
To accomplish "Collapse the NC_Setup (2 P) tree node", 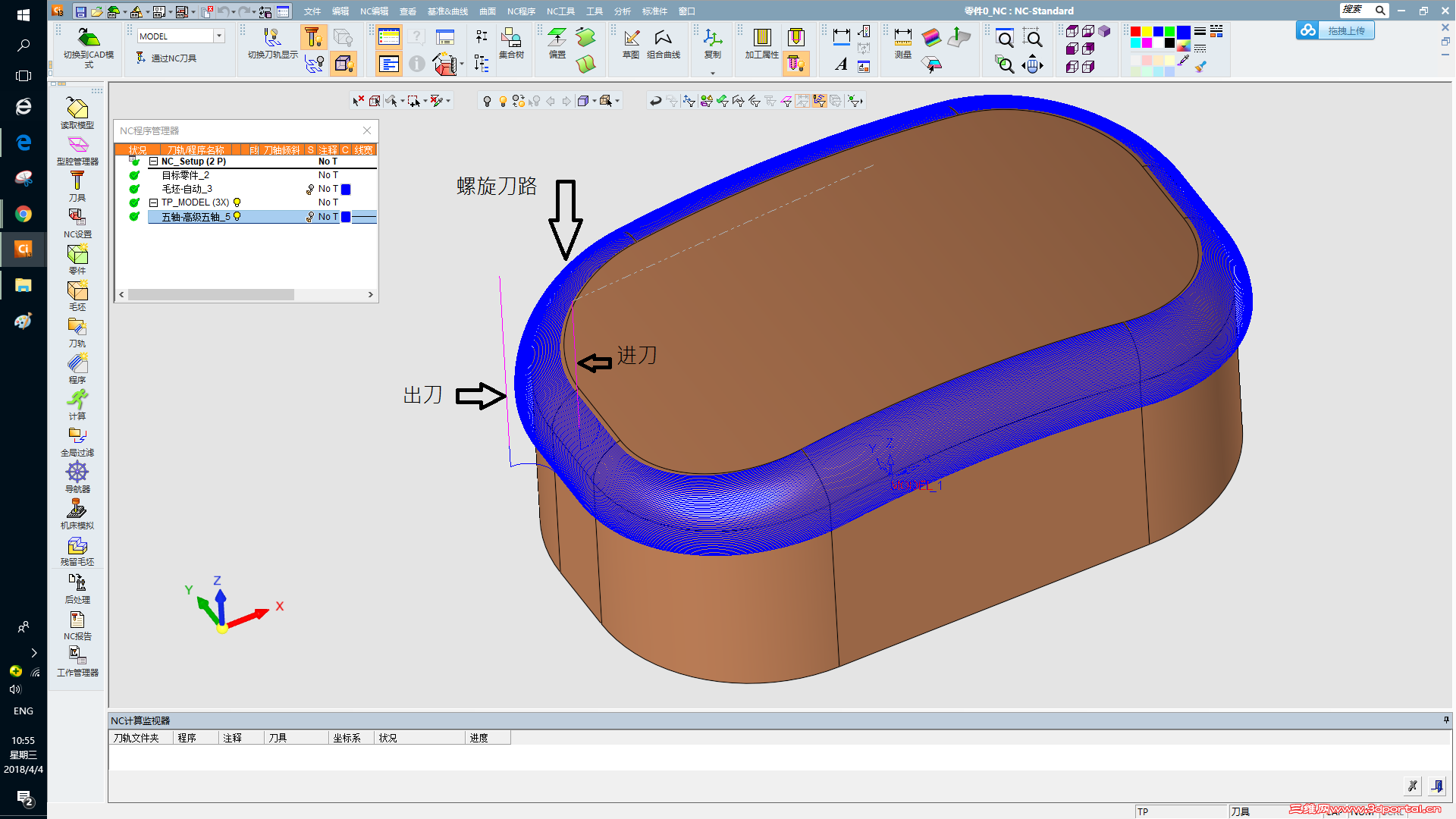I will [x=153, y=162].
